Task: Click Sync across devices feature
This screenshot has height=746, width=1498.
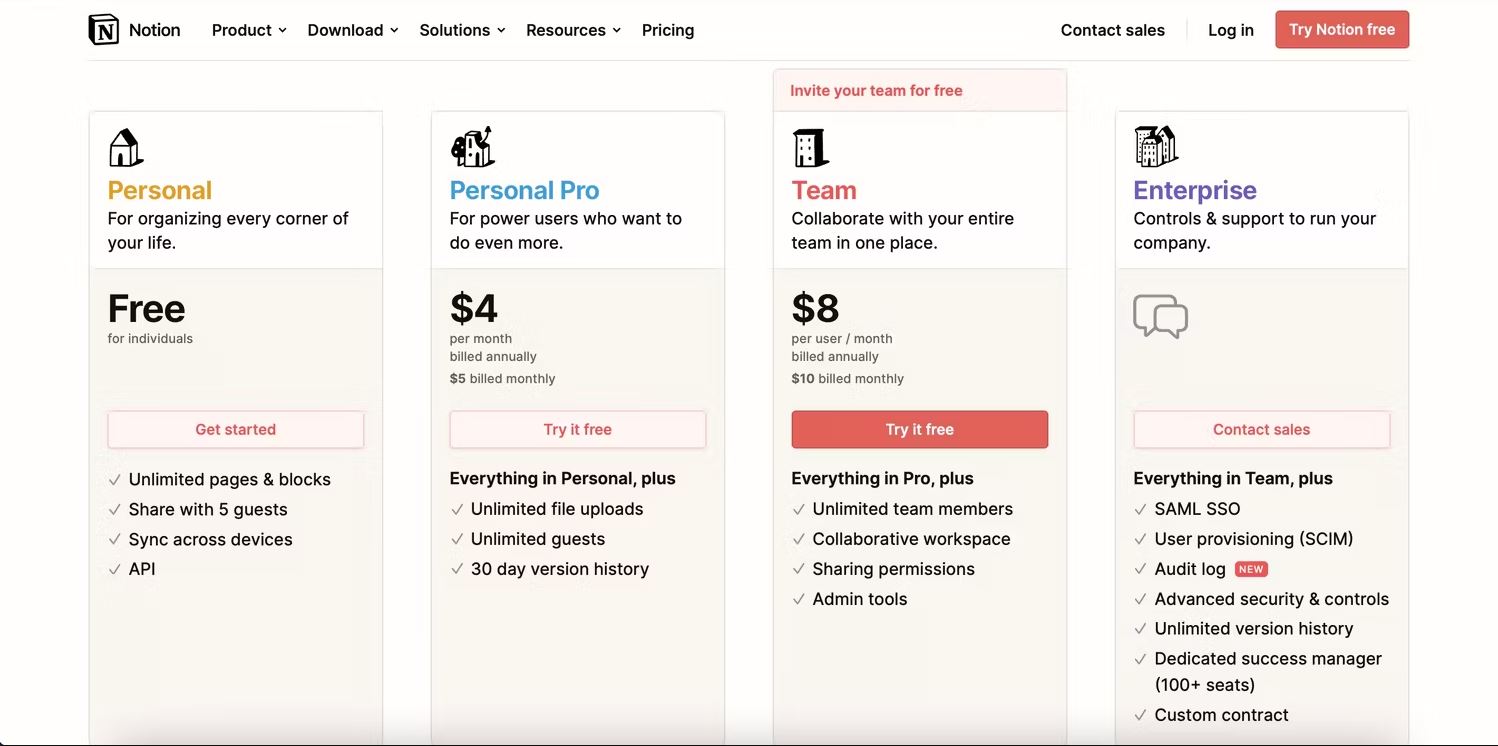Action: point(211,540)
